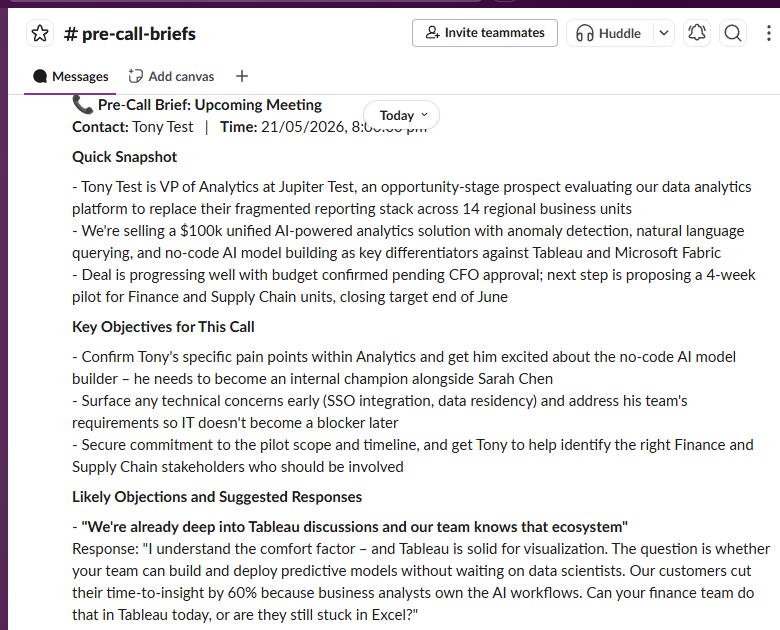Image resolution: width=780 pixels, height=630 pixels.
Task: Click the line ending stuck in Excel
Action: pos(245,615)
